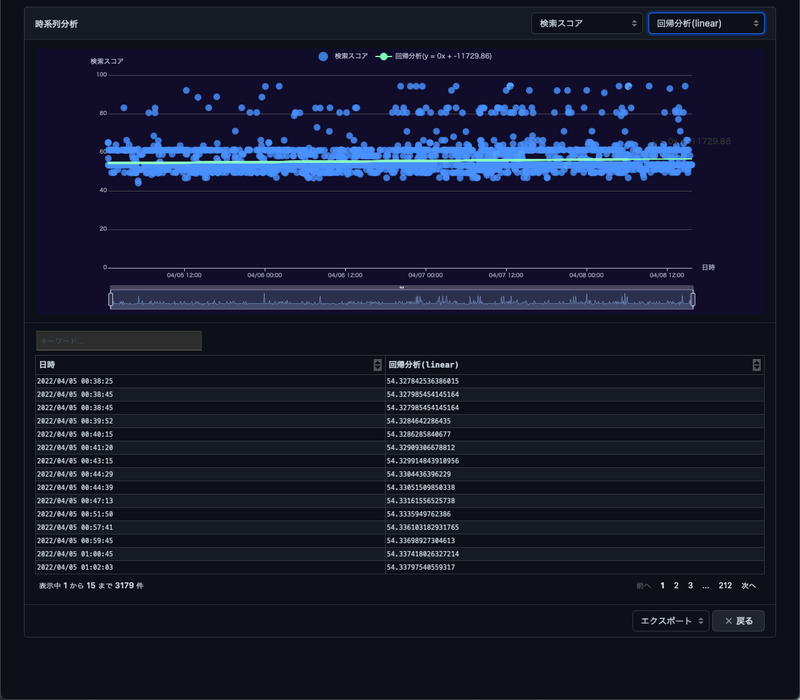The height and width of the screenshot is (700, 800).
Task: Click sort icon in 回帰分析(linear) column header
Action: pyautogui.click(x=757, y=365)
